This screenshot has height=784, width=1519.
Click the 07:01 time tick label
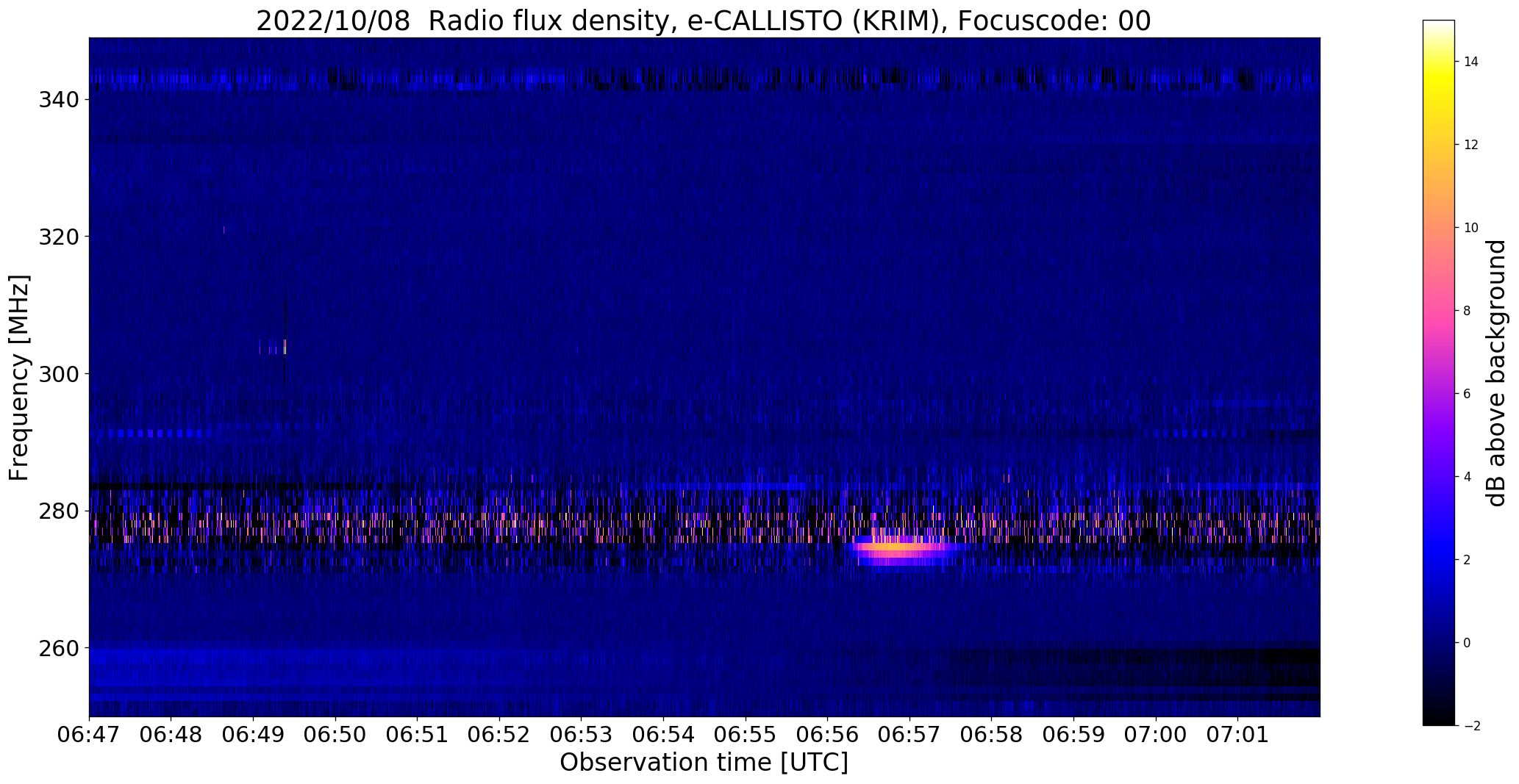(x=1238, y=736)
